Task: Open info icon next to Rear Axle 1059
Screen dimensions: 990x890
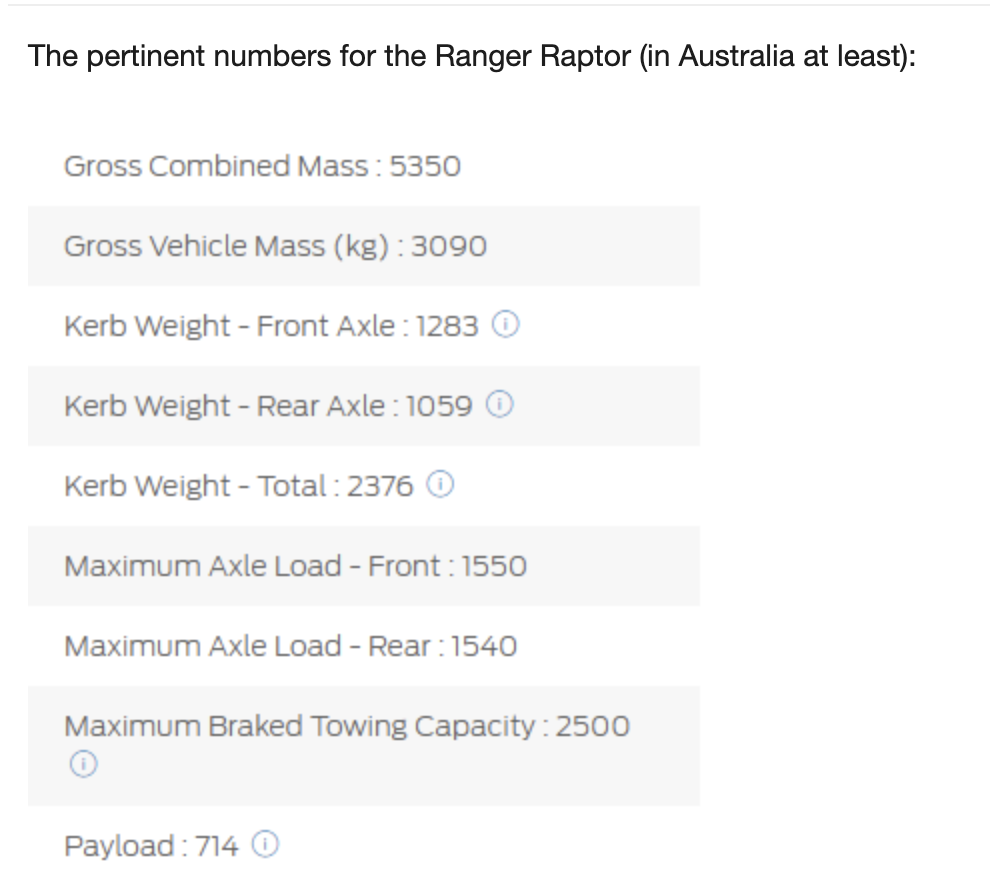Action: (500, 406)
